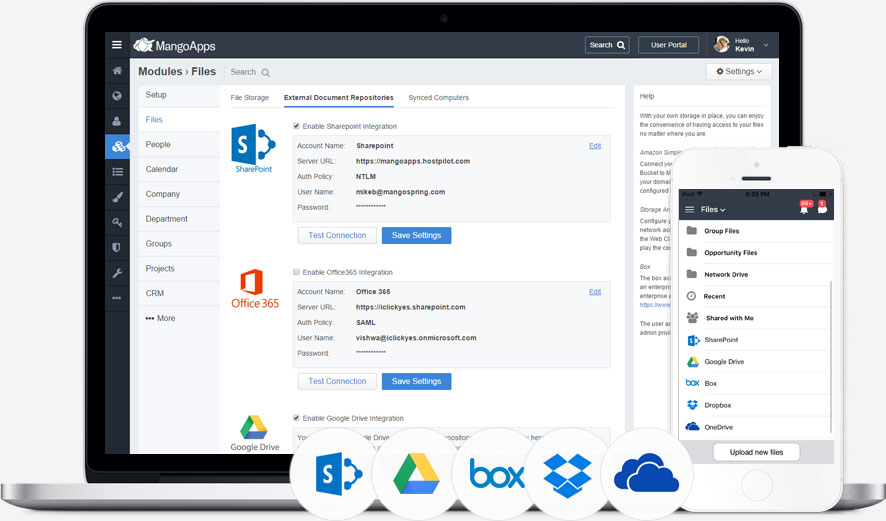
Task: Open chat messages icon on phone
Action: click(822, 208)
